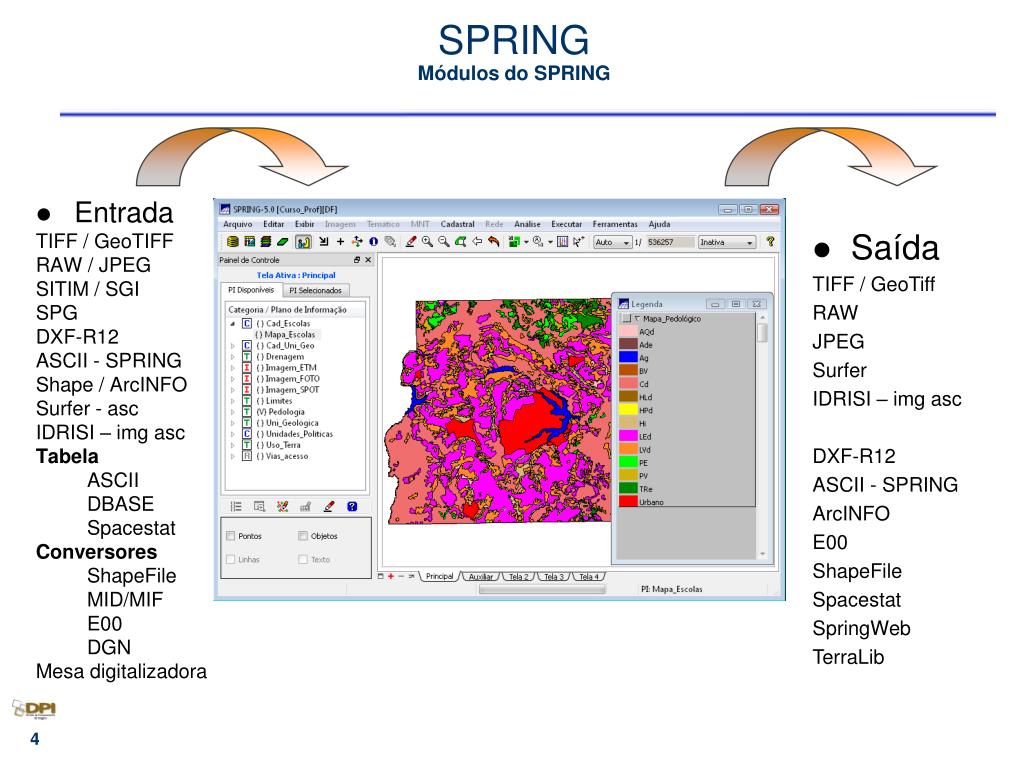Select Mapa_Escolas in the PI tree

click(x=285, y=334)
